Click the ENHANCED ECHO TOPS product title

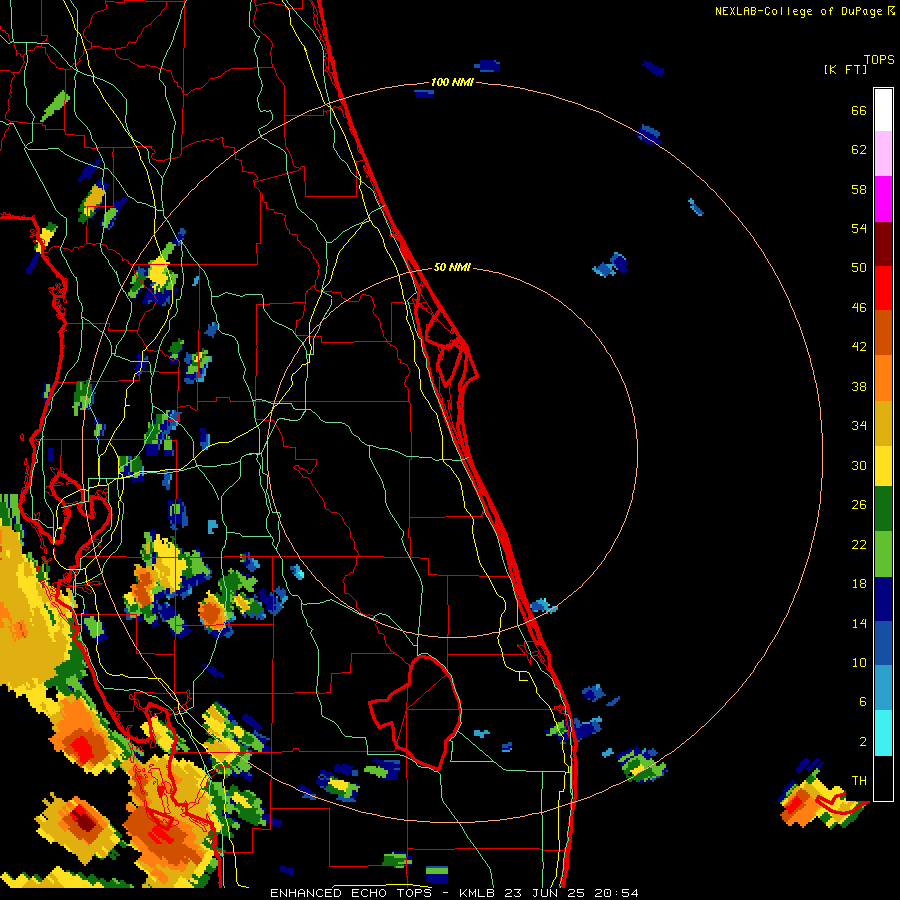pos(352,893)
